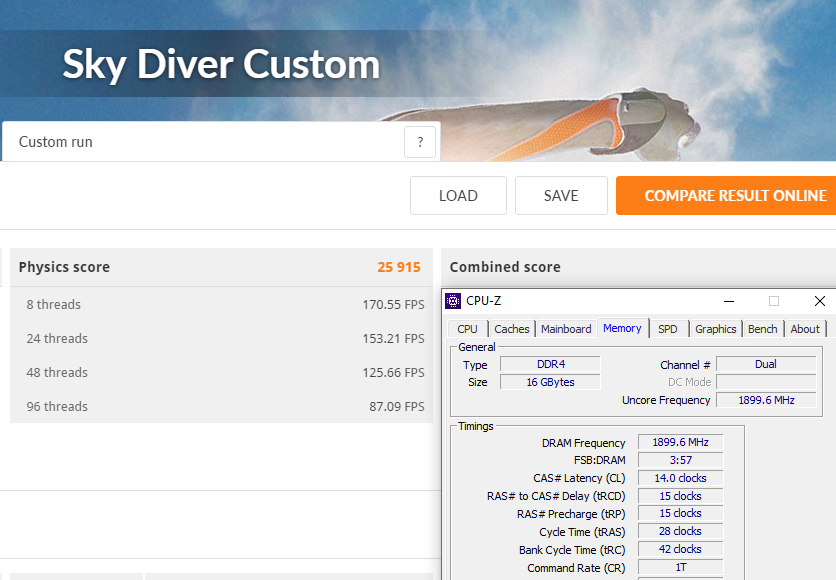This screenshot has width=836, height=580.
Task: Click the tRC value 42 clocks
Action: coord(680,549)
